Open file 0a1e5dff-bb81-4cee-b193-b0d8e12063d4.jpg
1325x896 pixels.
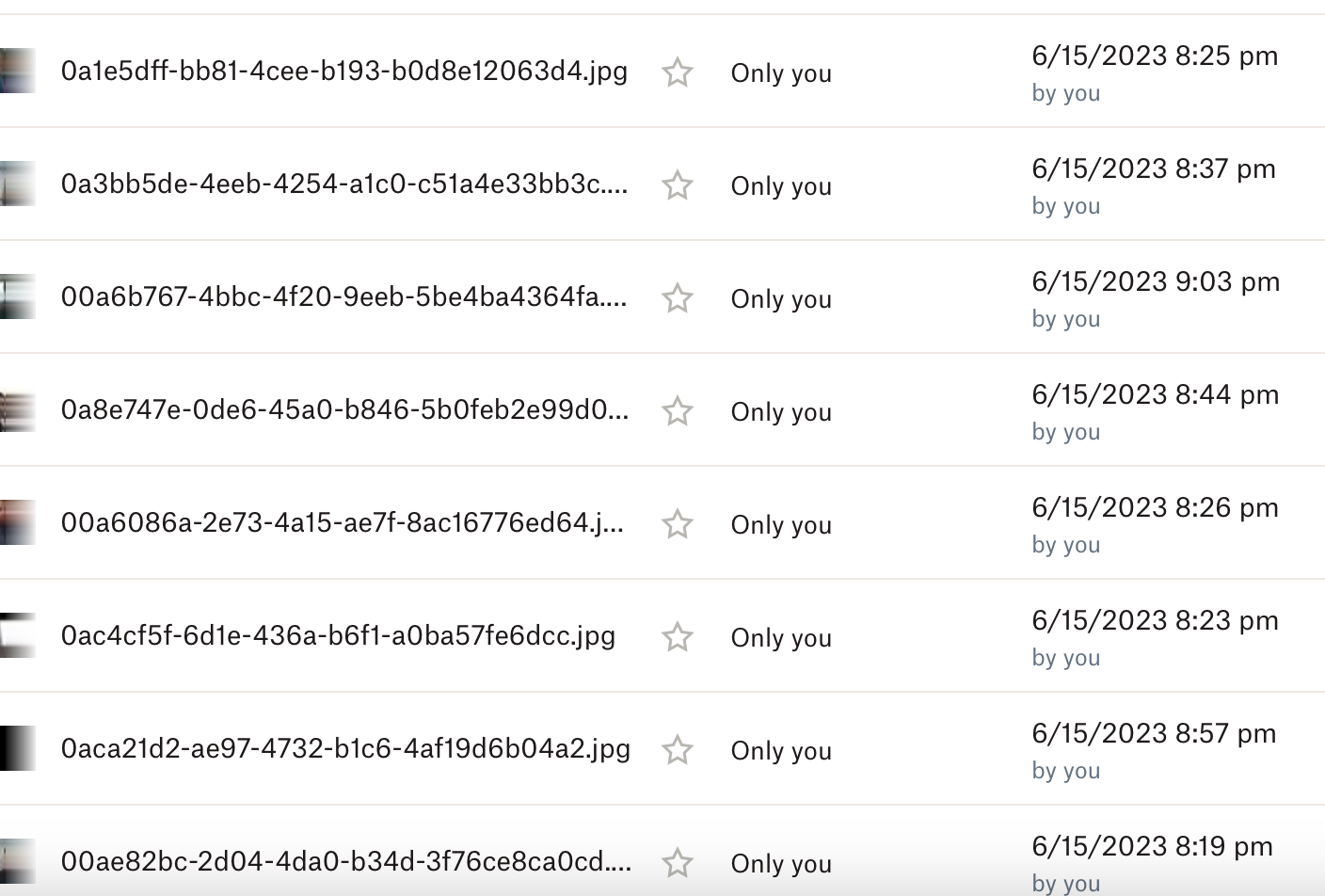point(343,72)
